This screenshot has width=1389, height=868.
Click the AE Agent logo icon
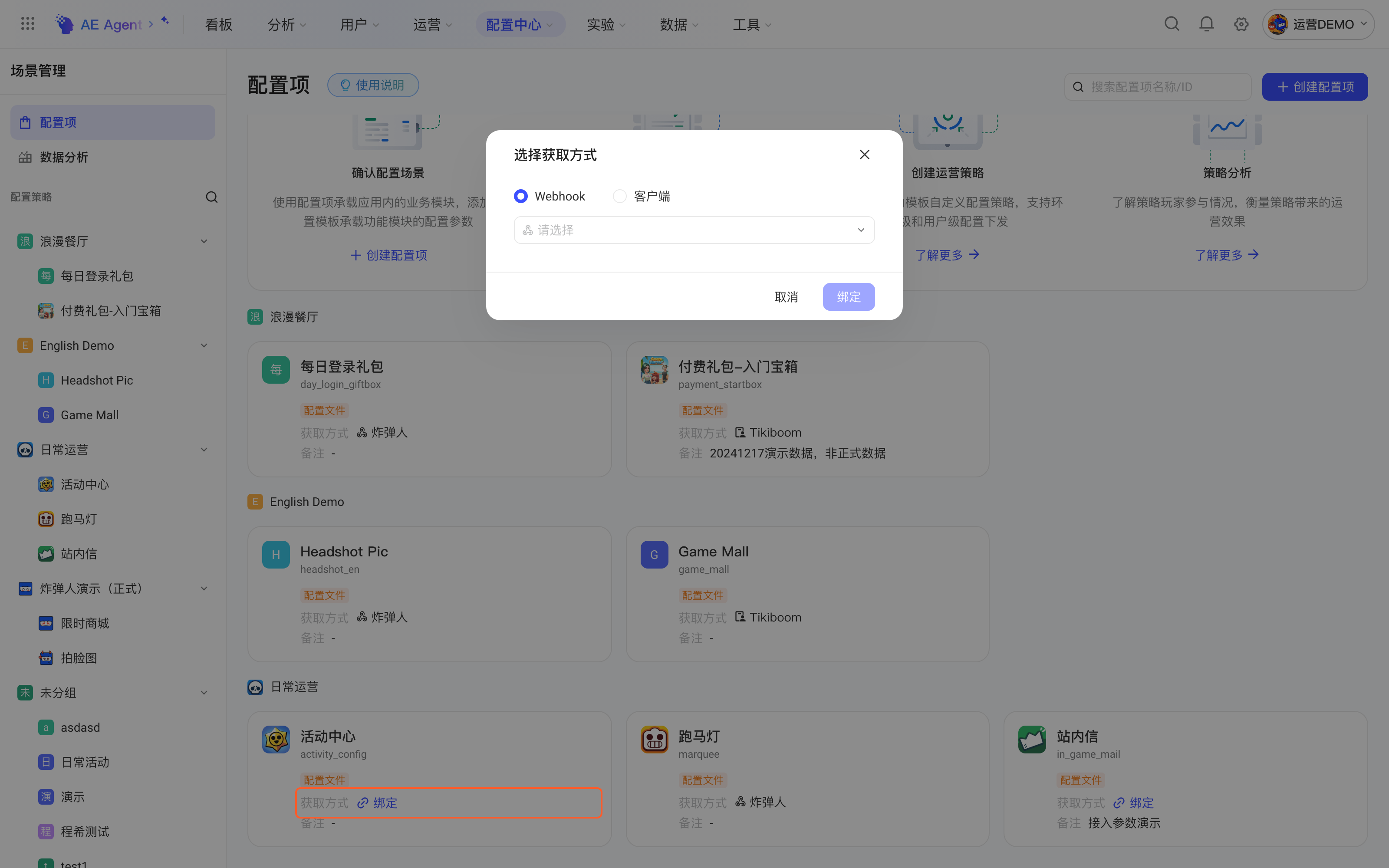tap(64, 24)
